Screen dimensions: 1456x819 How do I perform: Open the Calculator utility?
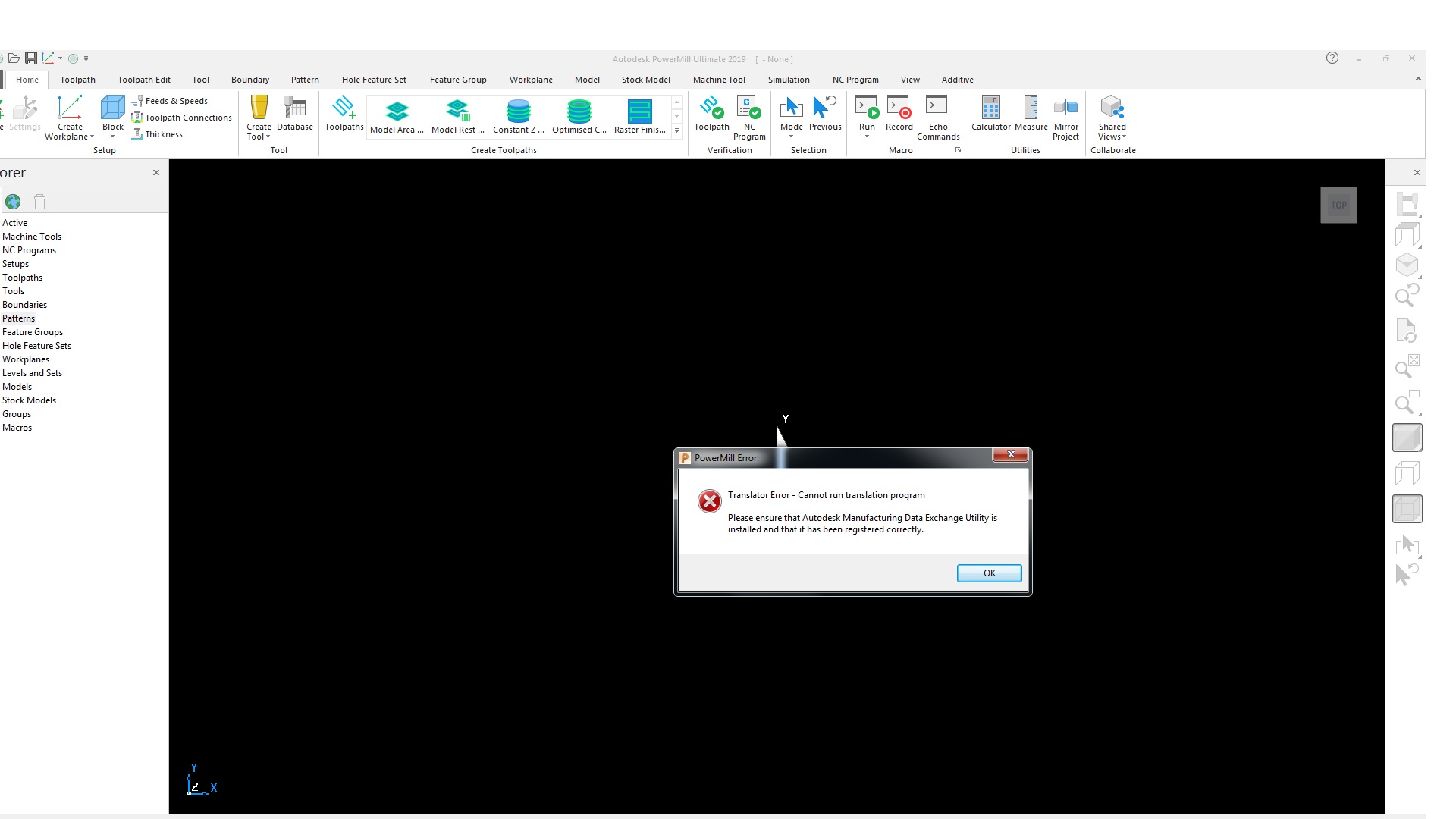pyautogui.click(x=990, y=115)
